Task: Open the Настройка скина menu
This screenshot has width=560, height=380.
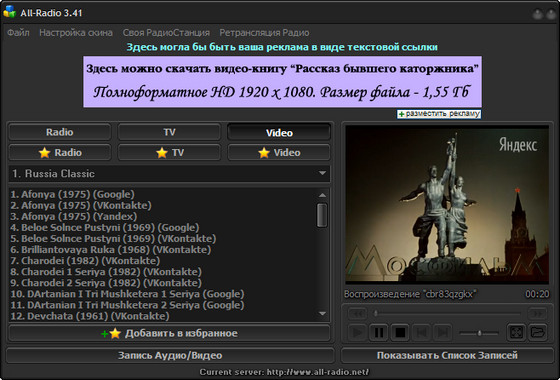Action: (x=76, y=33)
